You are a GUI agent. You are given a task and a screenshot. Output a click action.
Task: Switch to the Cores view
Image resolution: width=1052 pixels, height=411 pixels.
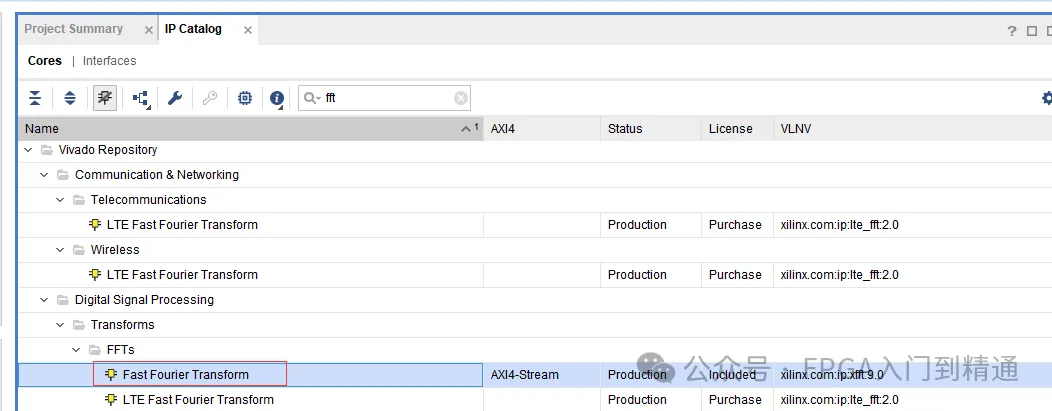(x=45, y=60)
